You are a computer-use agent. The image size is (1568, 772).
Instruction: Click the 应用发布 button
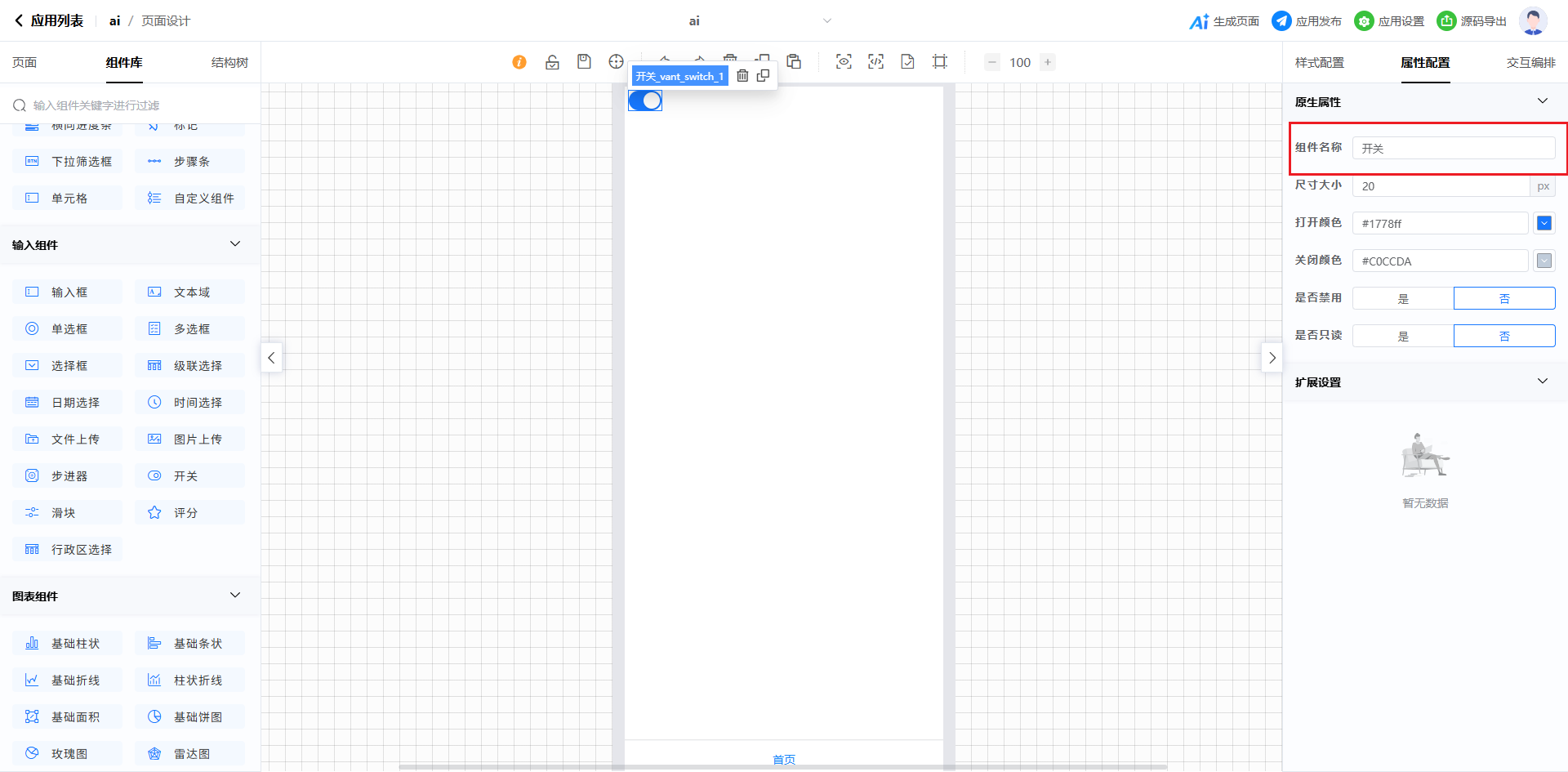[x=1307, y=21]
